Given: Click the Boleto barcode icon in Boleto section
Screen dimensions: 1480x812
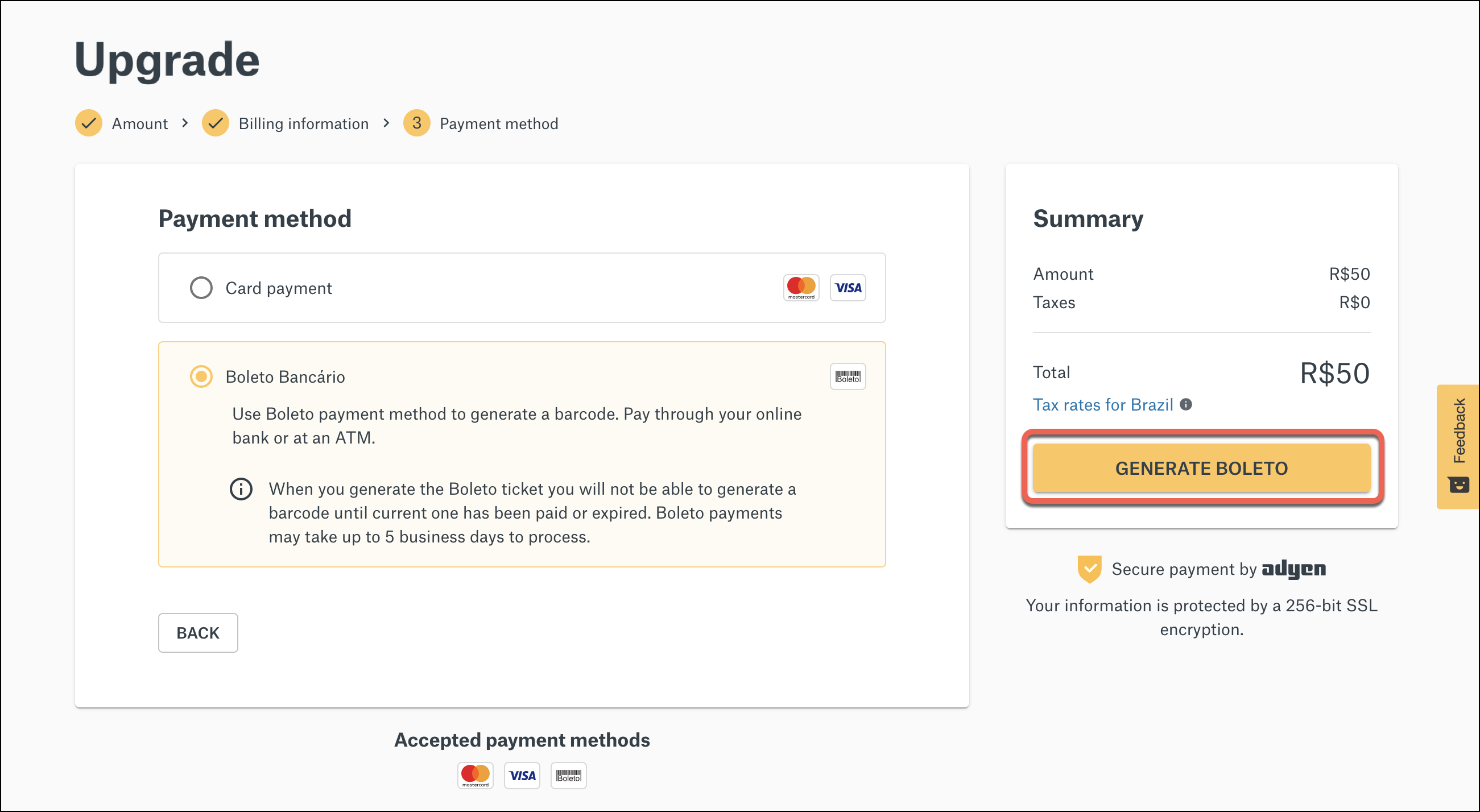Looking at the screenshot, I should click(x=848, y=376).
